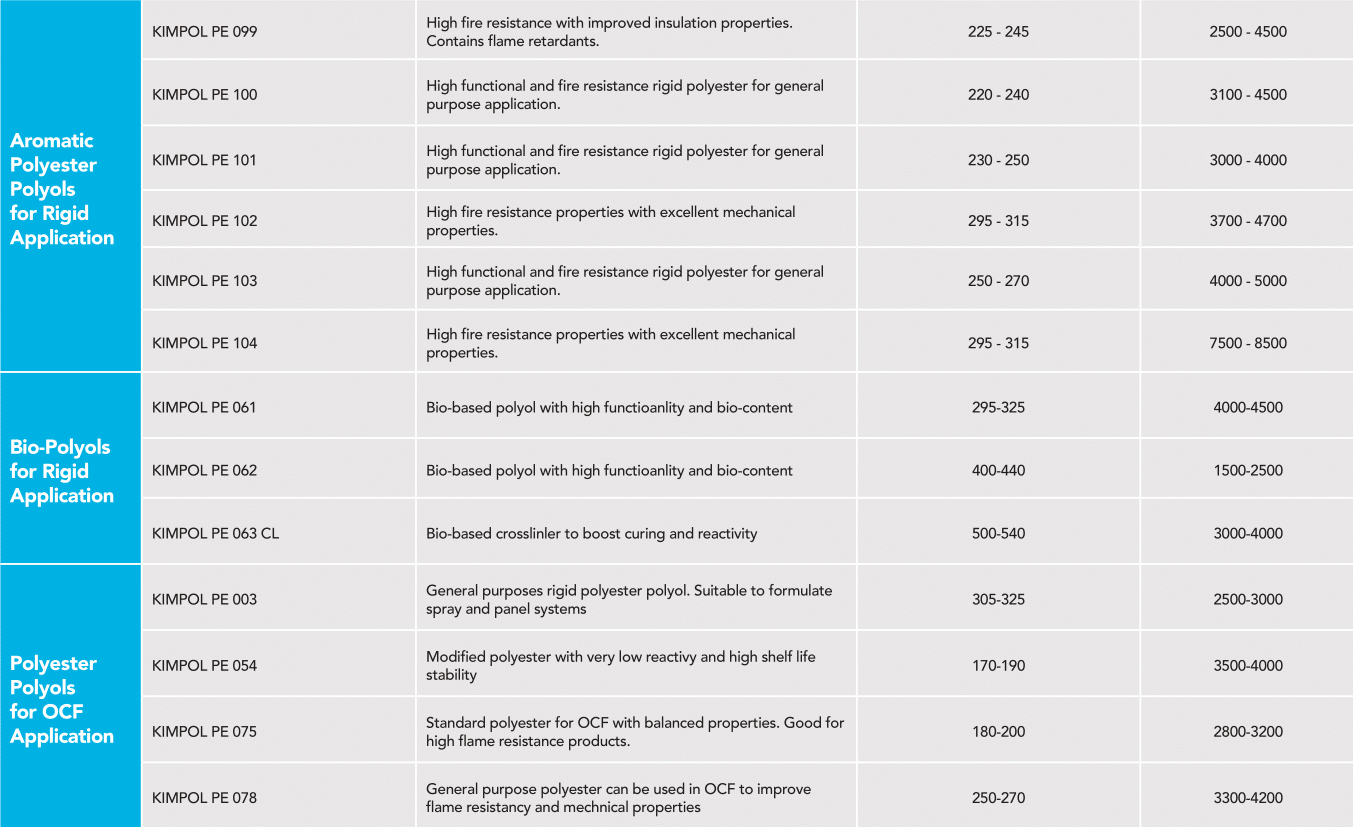Viewport: 1353px width, 827px height.
Task: Click the KIMPOL PE 099 product name
Action: pyautogui.click(x=204, y=32)
